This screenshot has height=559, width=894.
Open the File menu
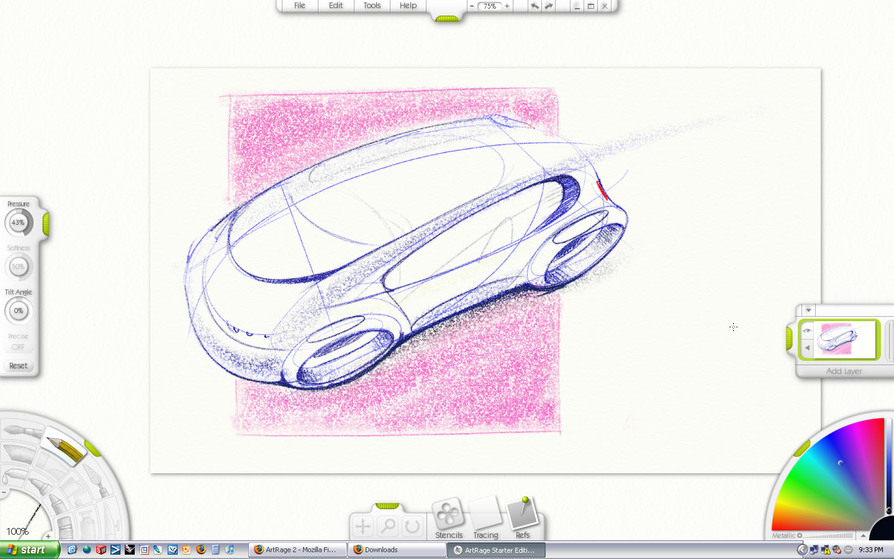pyautogui.click(x=299, y=6)
